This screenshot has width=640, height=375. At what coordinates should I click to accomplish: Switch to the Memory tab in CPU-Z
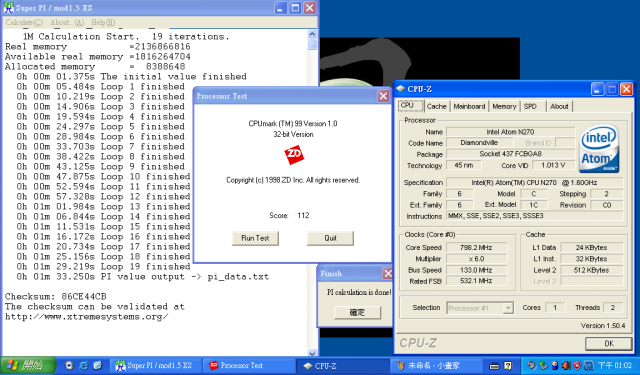504,106
